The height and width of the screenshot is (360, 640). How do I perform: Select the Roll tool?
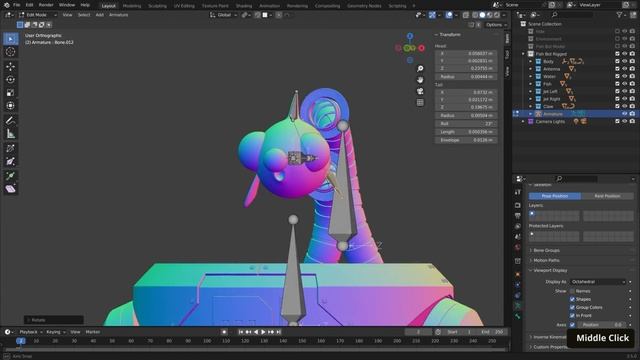(11, 148)
